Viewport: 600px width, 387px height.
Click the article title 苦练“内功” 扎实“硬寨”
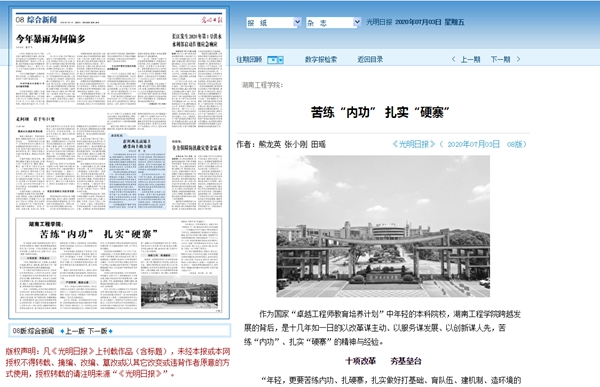click(380, 113)
